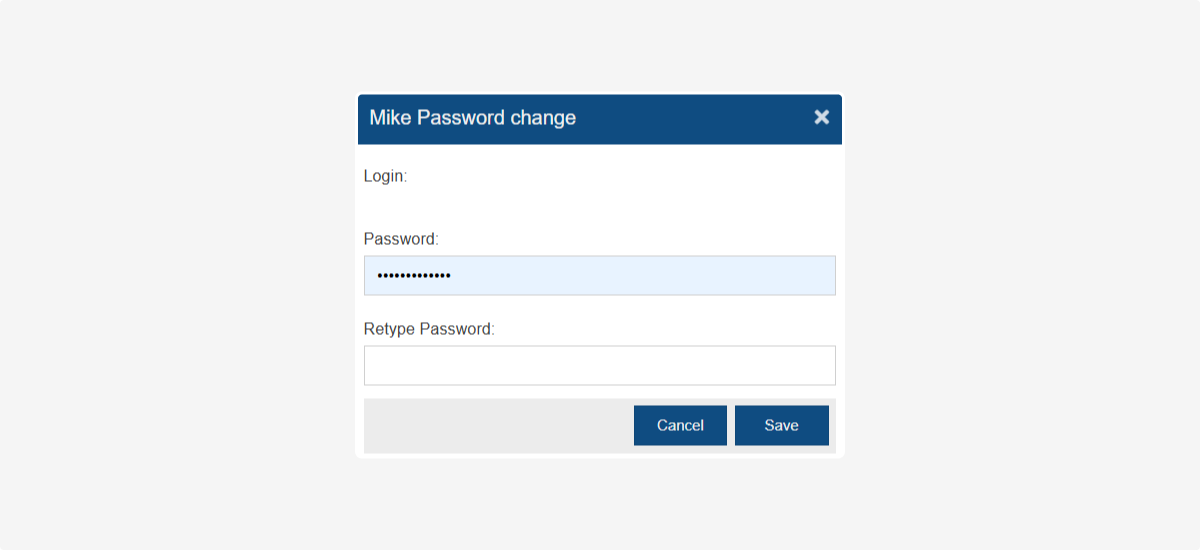Click the empty right end of the Password field

(x=790, y=275)
